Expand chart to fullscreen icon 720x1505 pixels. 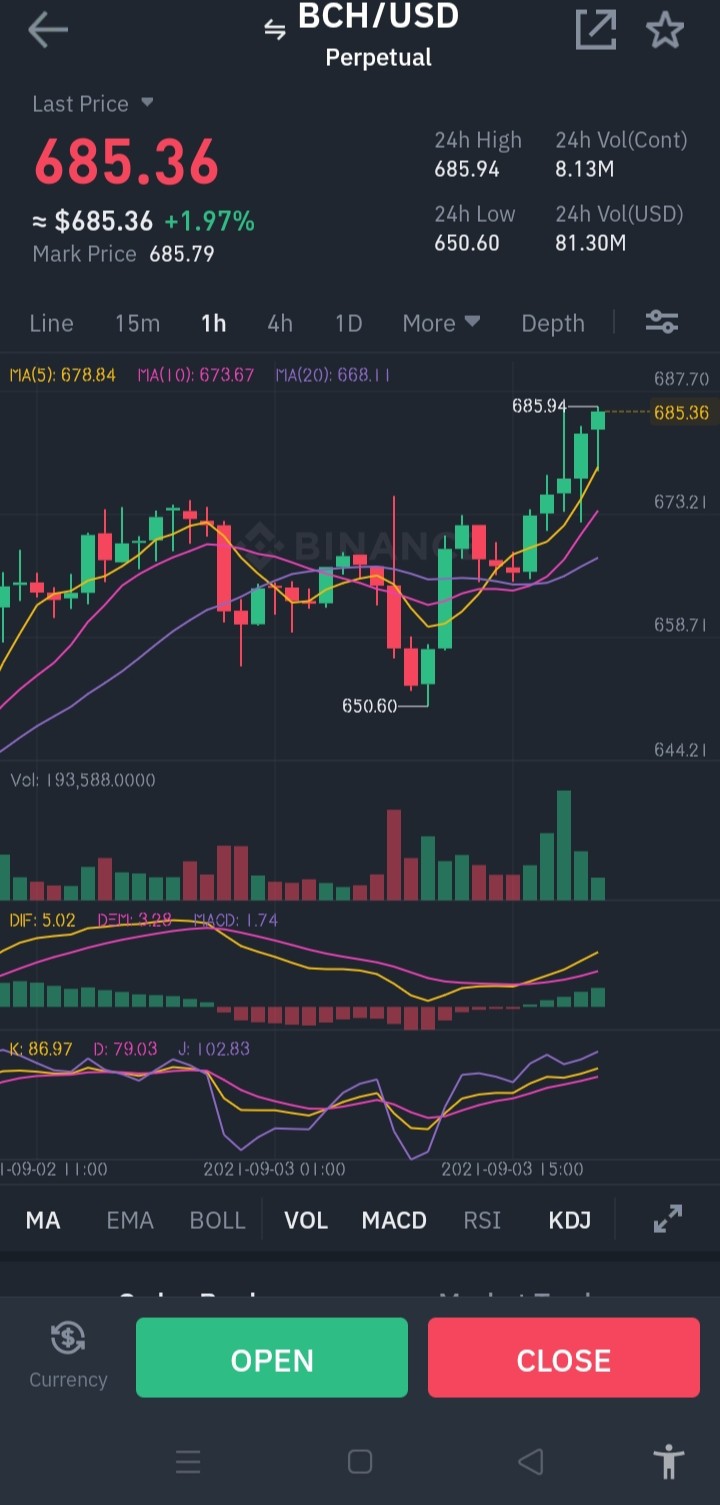point(668,1219)
